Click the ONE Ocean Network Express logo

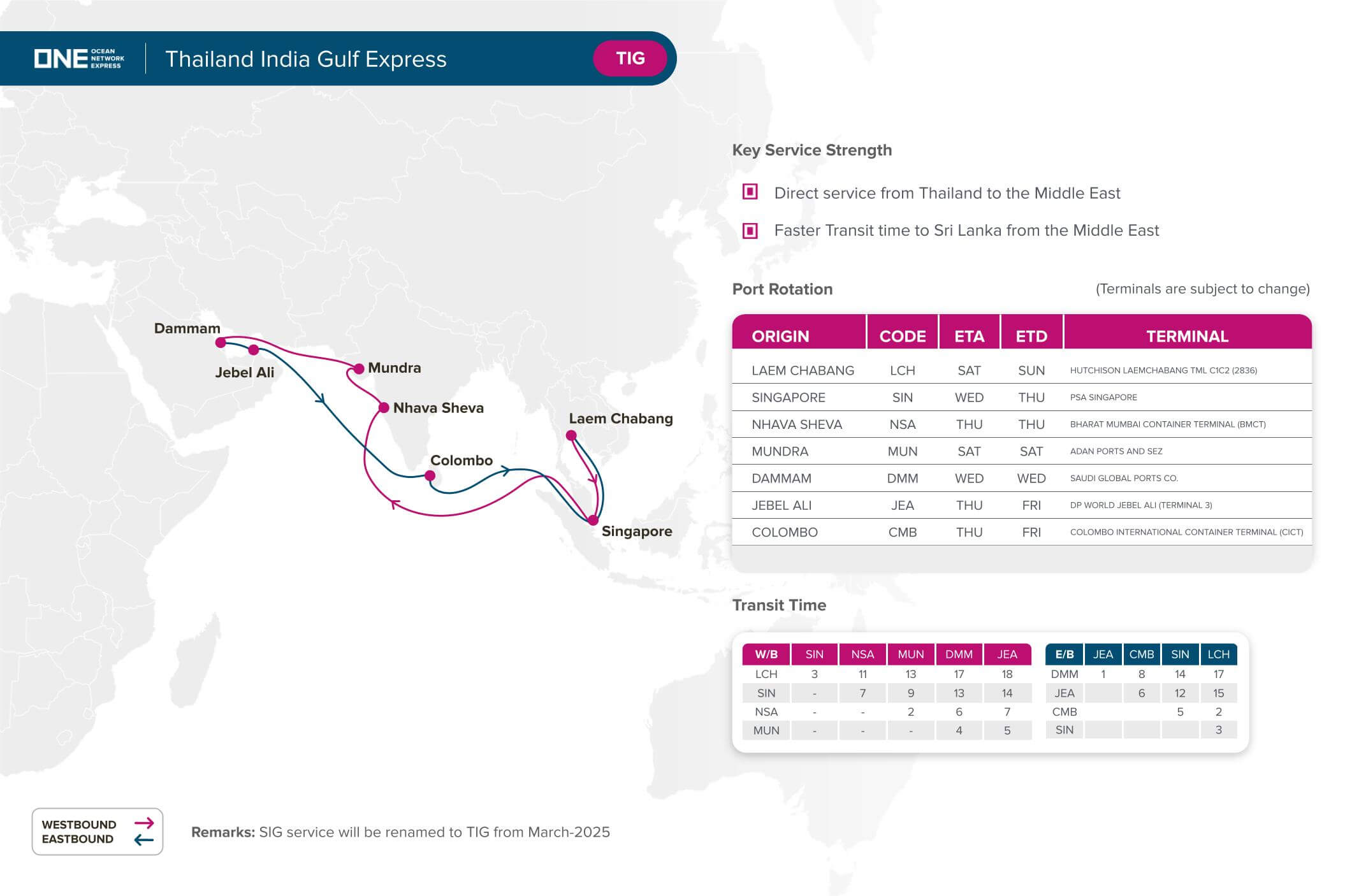79,59
